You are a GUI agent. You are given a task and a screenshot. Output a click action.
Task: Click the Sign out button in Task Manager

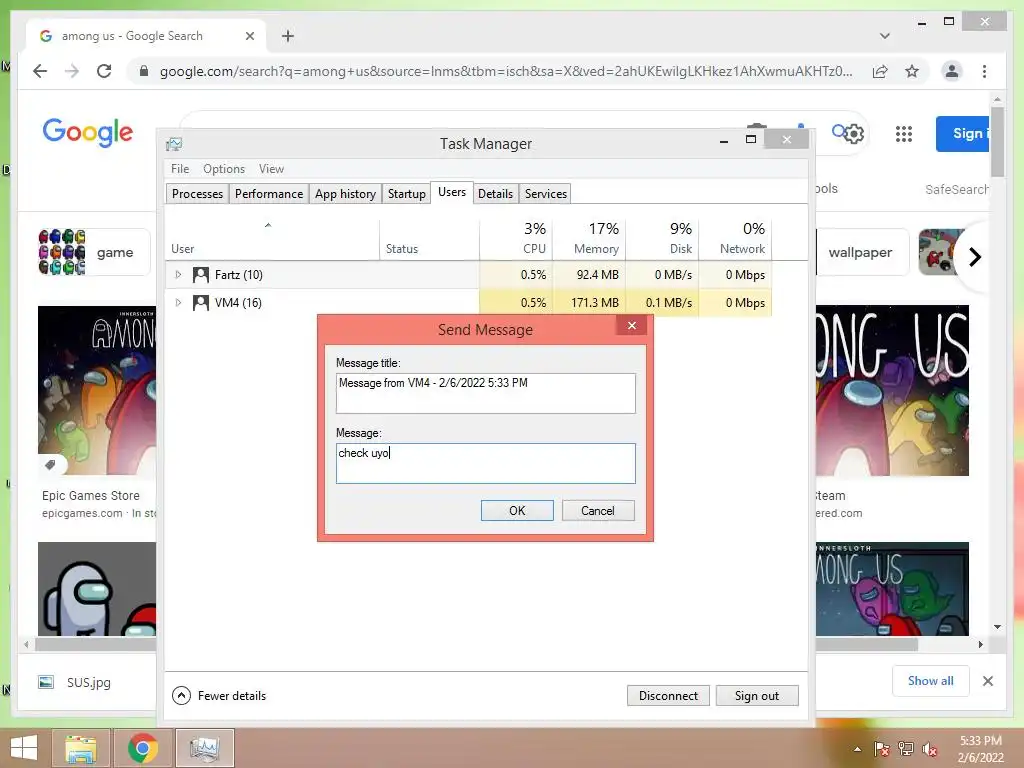[x=757, y=696]
